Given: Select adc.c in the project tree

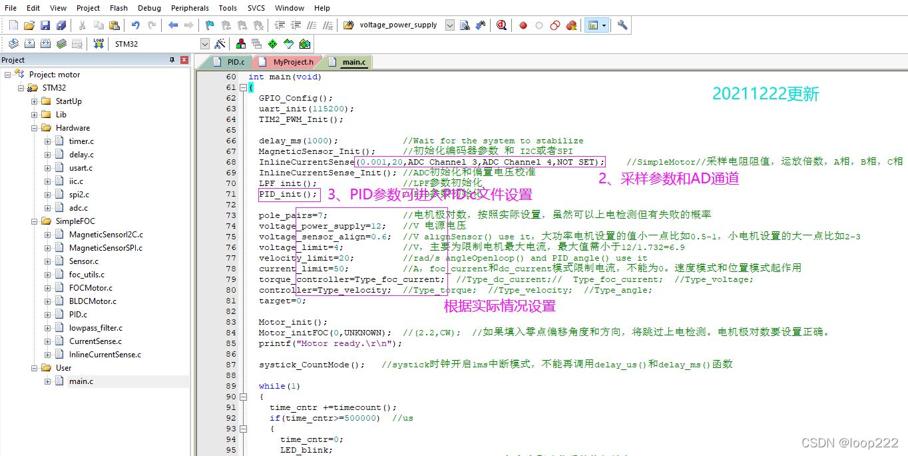Looking at the screenshot, I should (x=78, y=208).
